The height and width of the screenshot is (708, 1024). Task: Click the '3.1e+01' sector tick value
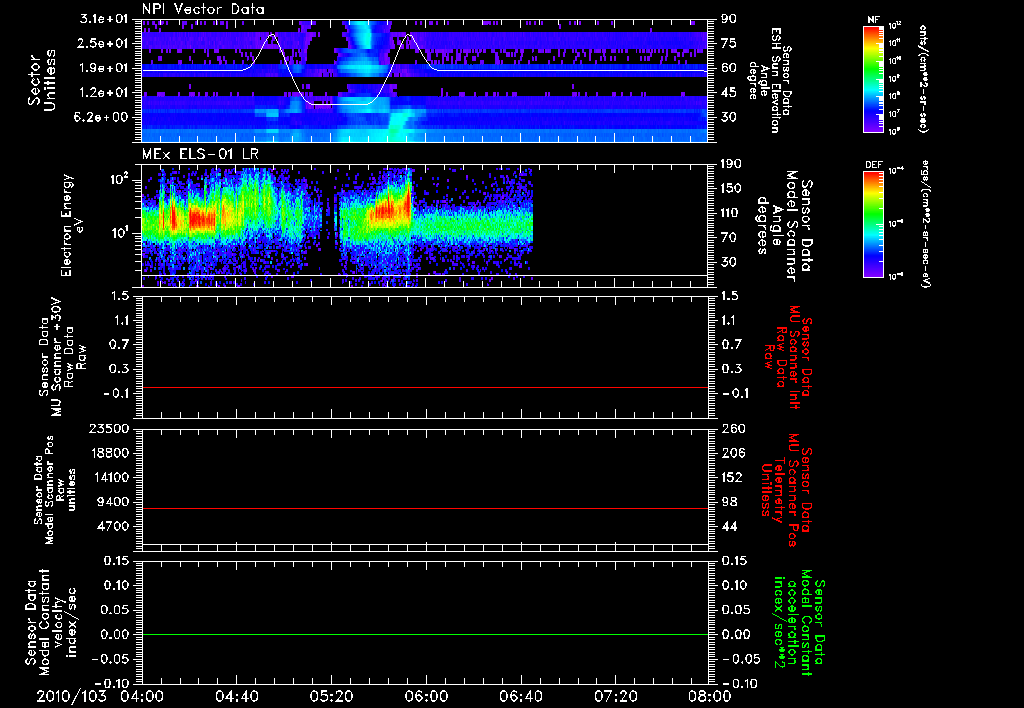[104, 19]
